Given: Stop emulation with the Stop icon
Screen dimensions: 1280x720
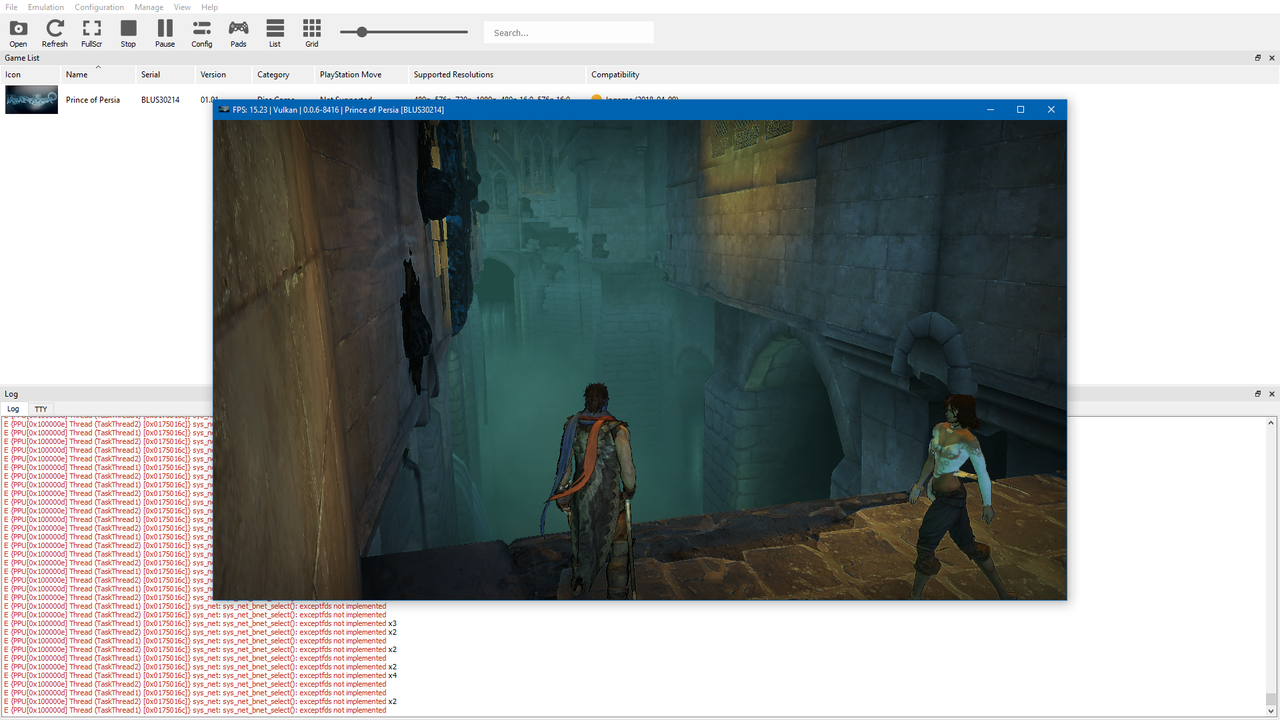Looking at the screenshot, I should point(128,33).
